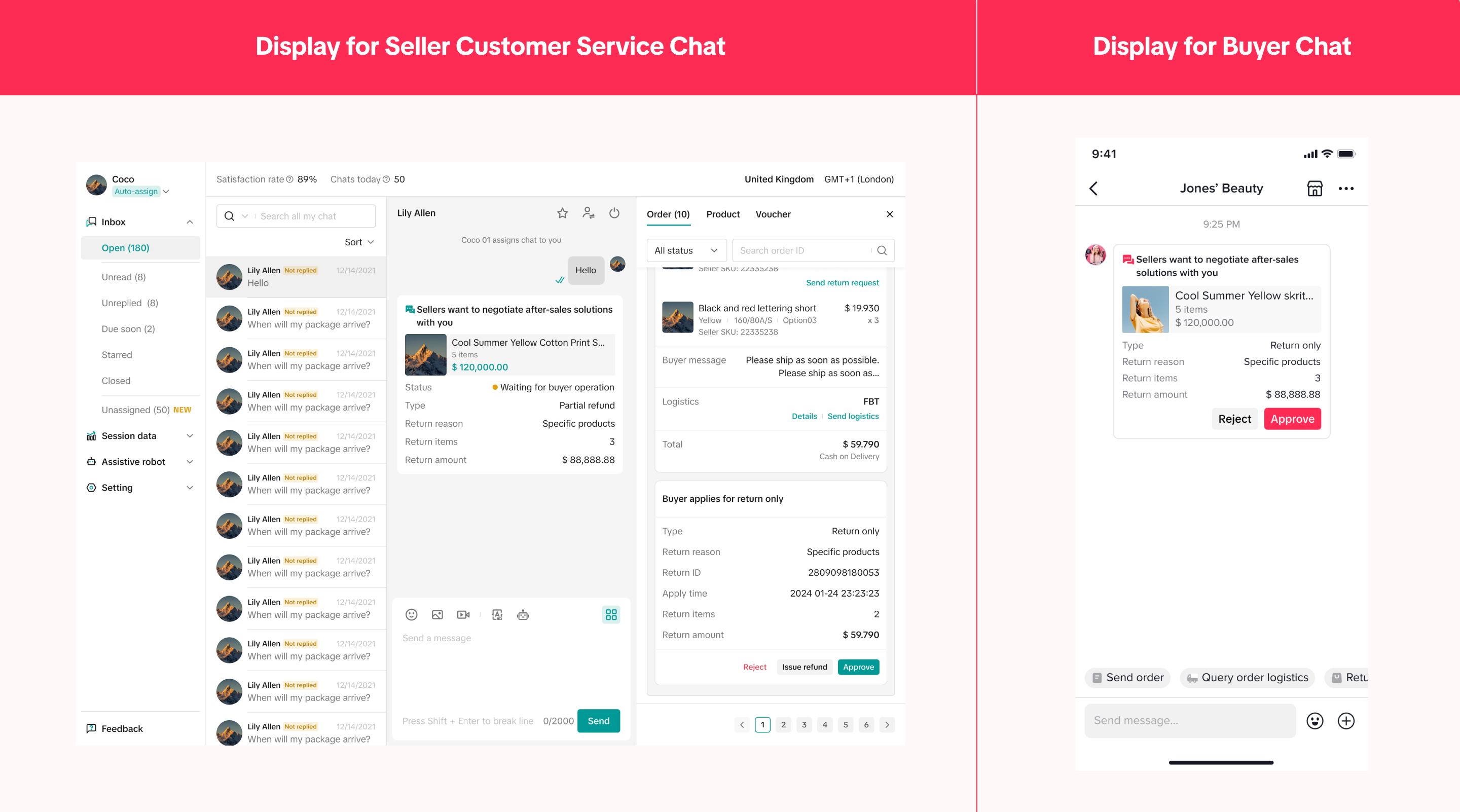The height and width of the screenshot is (812, 1460).
Task: Star the Lily Allen chat
Action: 562,213
